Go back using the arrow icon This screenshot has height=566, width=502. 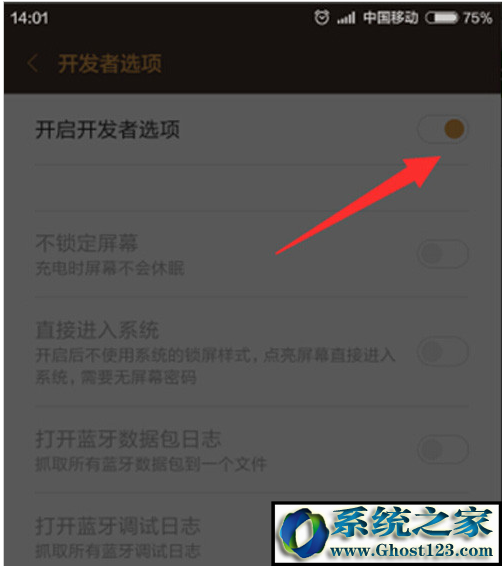point(32,64)
